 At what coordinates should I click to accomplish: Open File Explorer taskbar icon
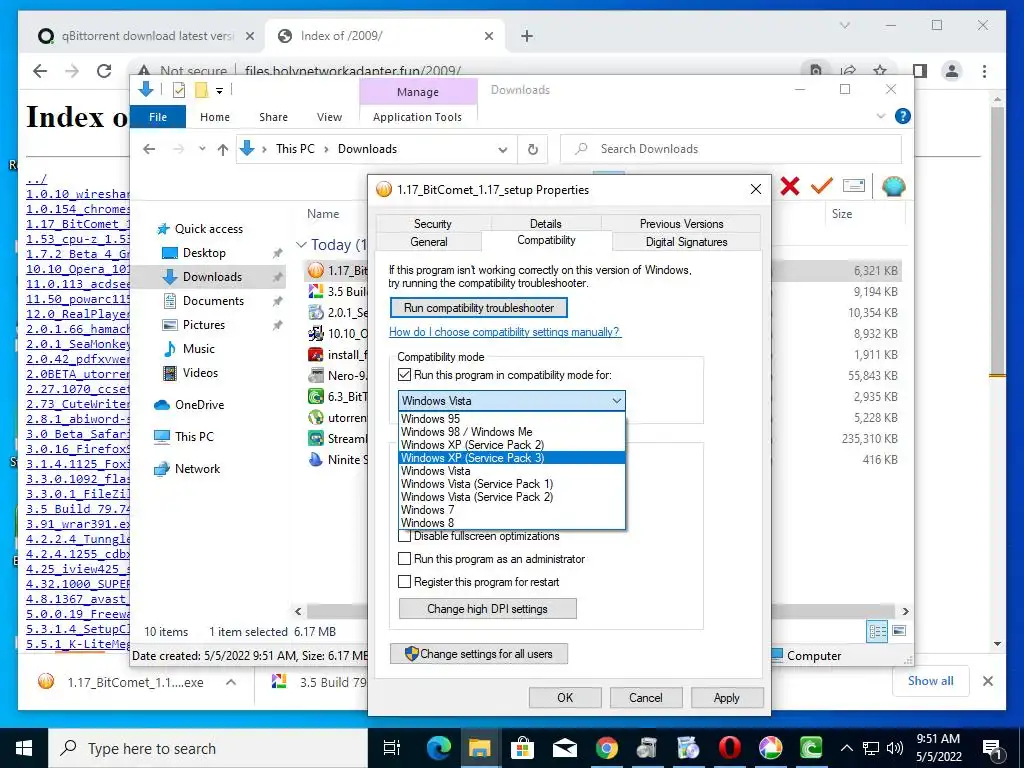click(x=479, y=748)
